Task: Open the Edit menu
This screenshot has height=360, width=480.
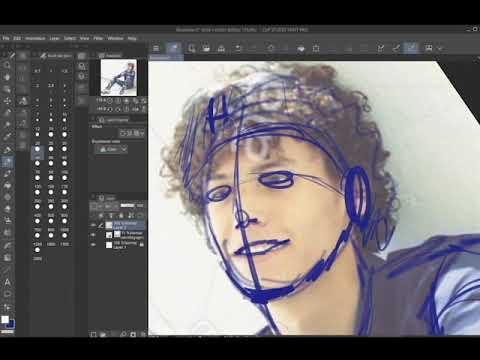Action: click(x=17, y=38)
